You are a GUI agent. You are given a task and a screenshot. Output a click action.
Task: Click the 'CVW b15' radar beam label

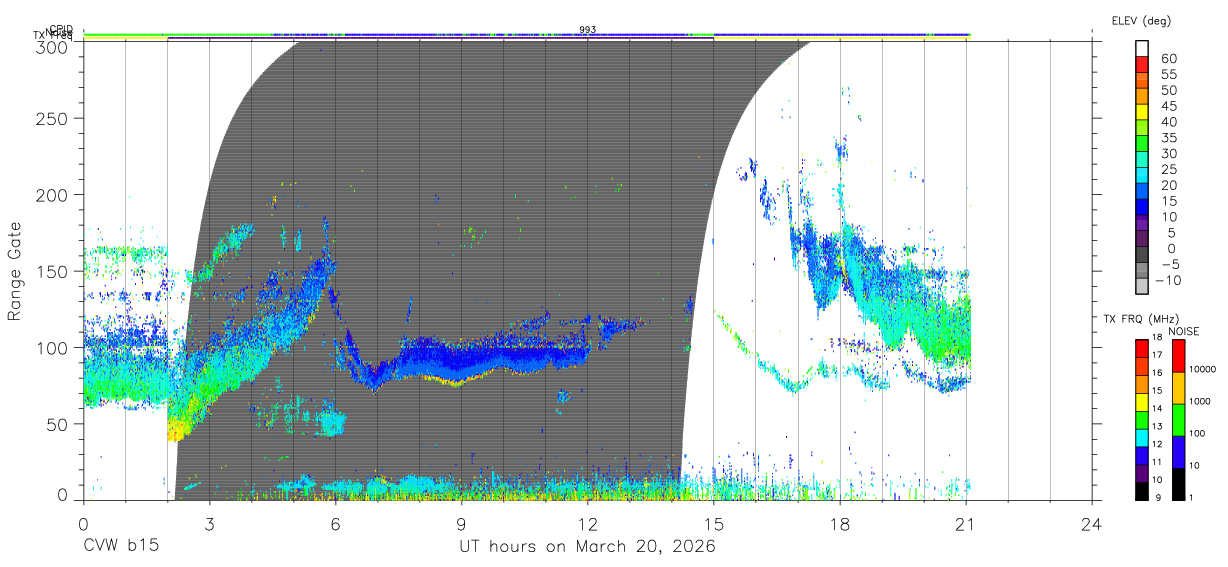pos(120,547)
